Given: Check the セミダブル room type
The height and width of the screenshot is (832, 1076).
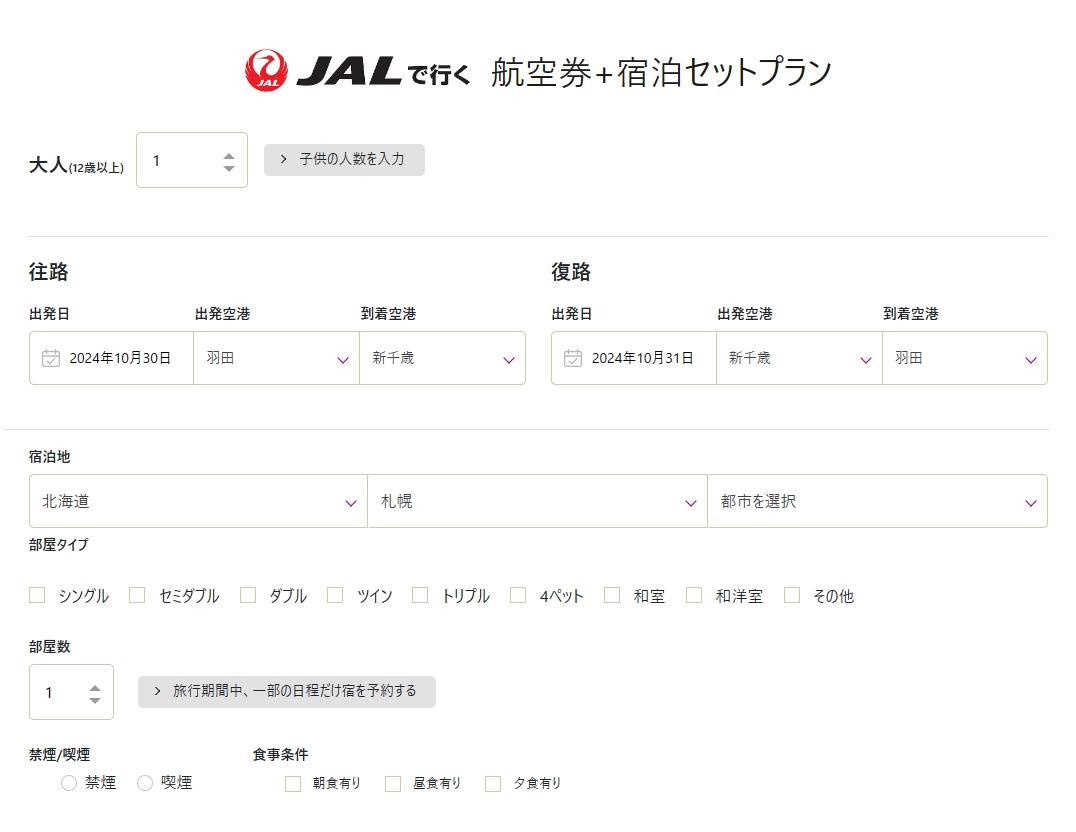Looking at the screenshot, I should pos(137,595).
